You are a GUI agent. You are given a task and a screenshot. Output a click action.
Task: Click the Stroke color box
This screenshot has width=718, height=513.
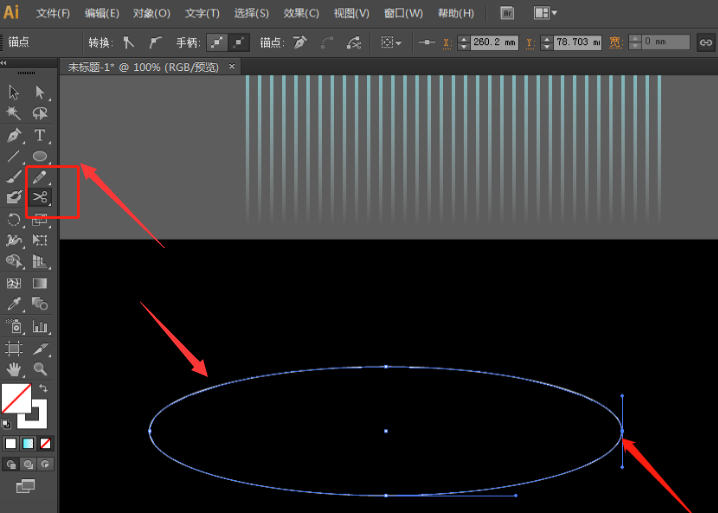coord(39,420)
